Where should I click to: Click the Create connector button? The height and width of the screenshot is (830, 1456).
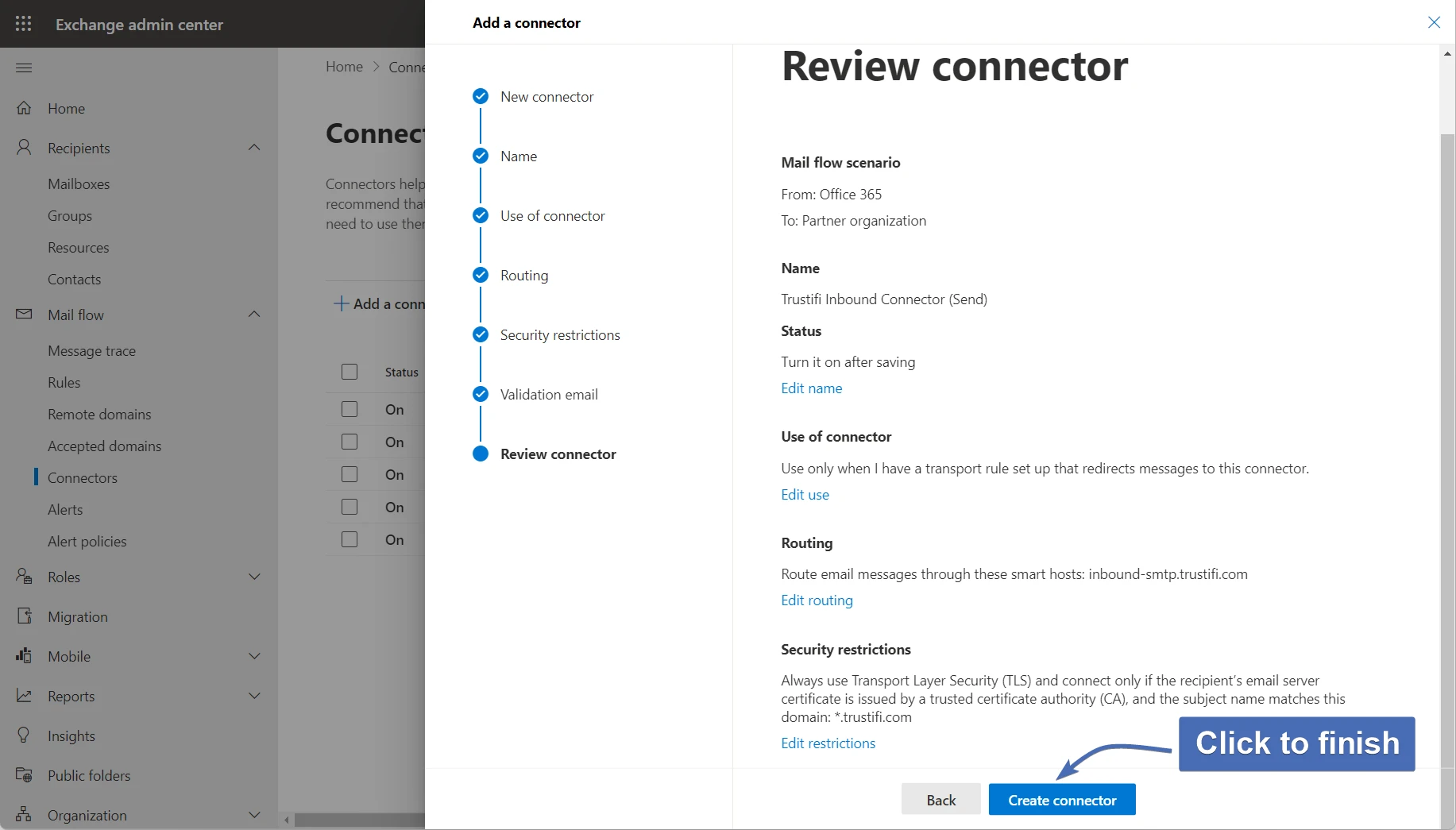click(x=1061, y=800)
